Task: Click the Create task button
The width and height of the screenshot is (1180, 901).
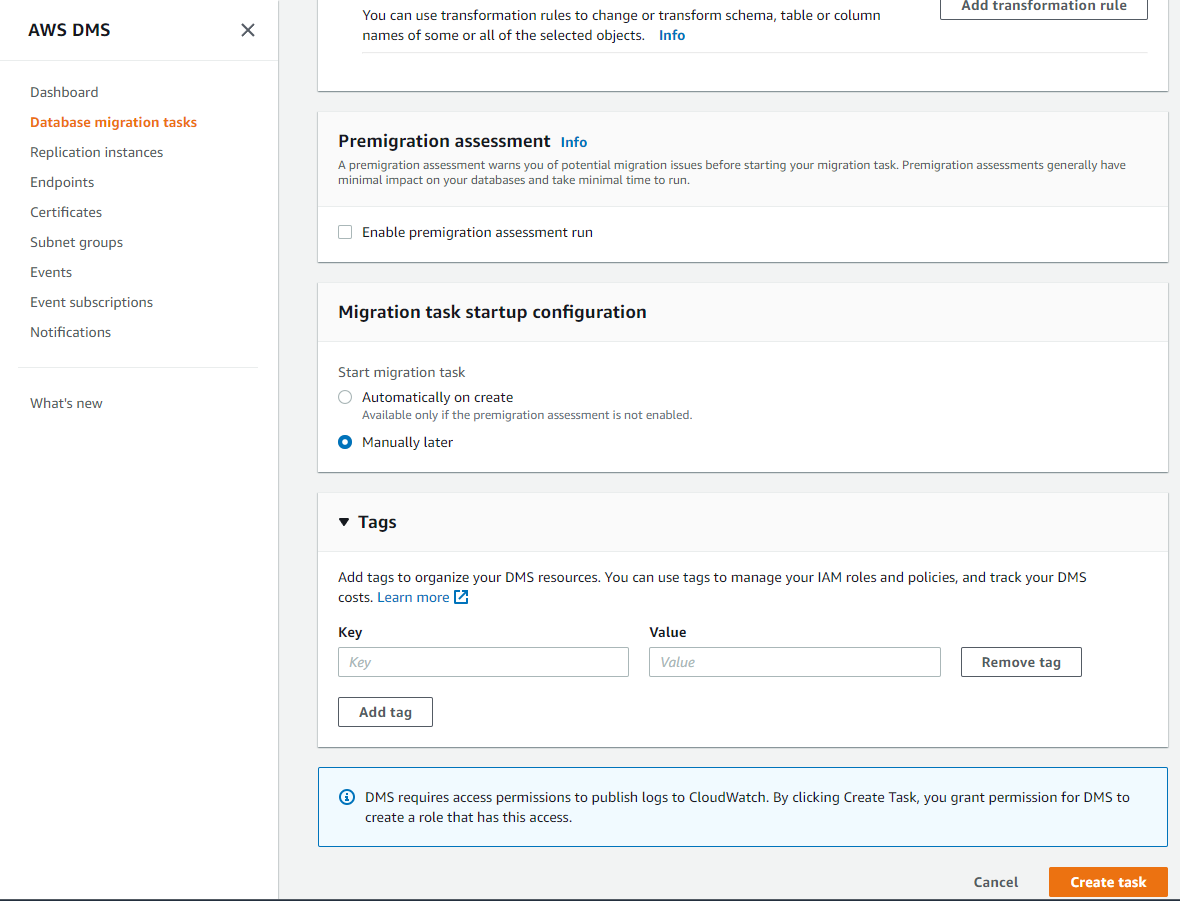Action: 1109,882
